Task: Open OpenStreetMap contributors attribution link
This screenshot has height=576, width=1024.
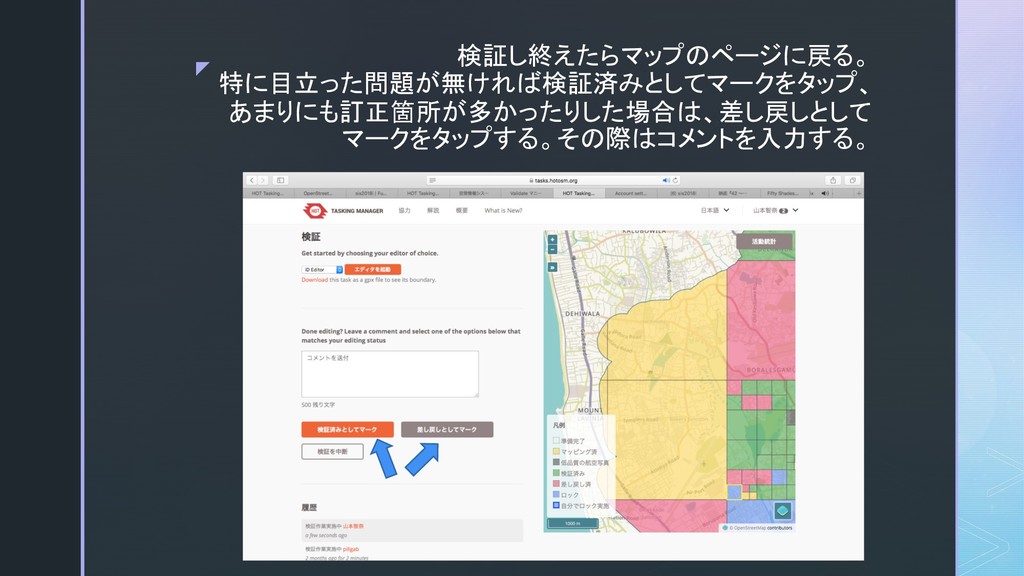Action: tap(761, 528)
